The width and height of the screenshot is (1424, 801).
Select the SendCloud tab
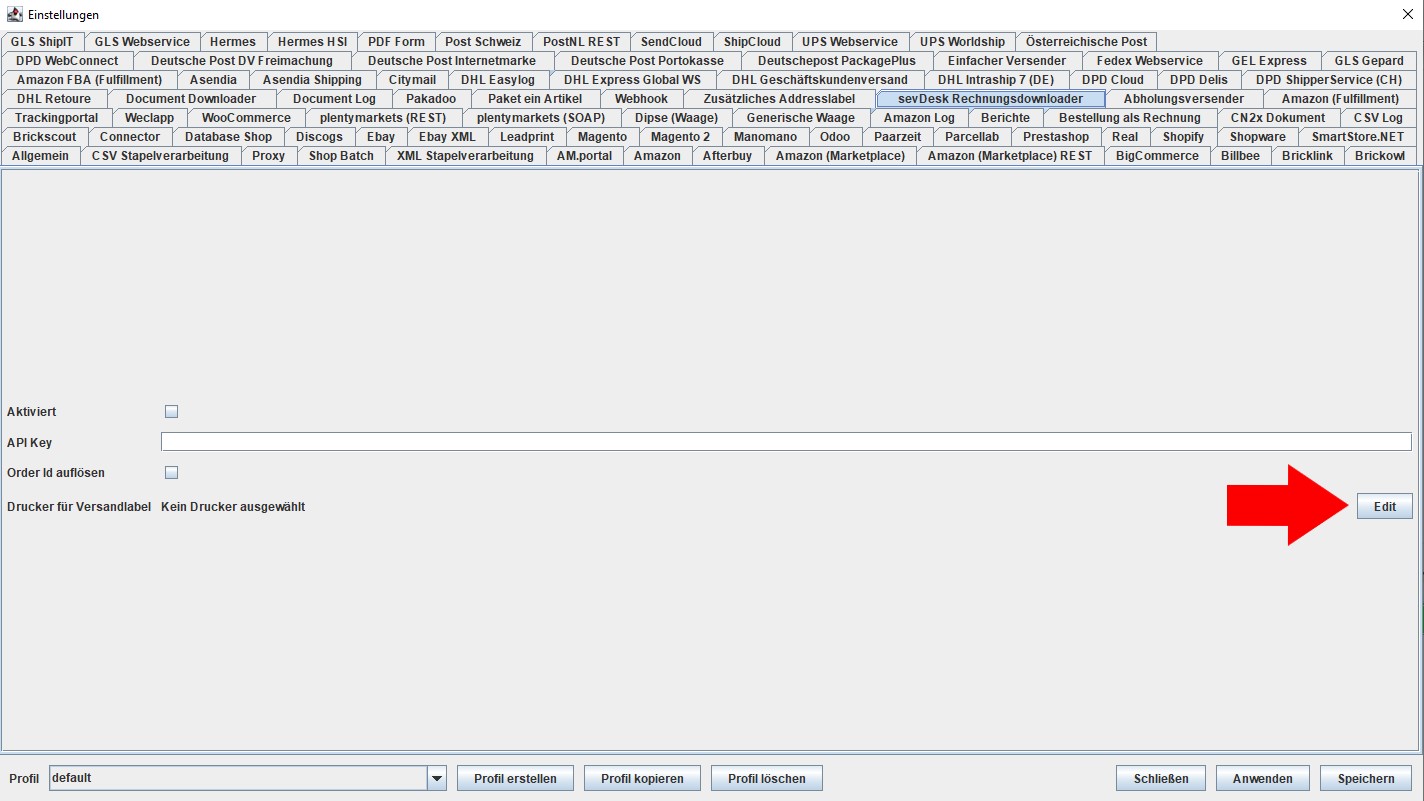pyautogui.click(x=671, y=42)
